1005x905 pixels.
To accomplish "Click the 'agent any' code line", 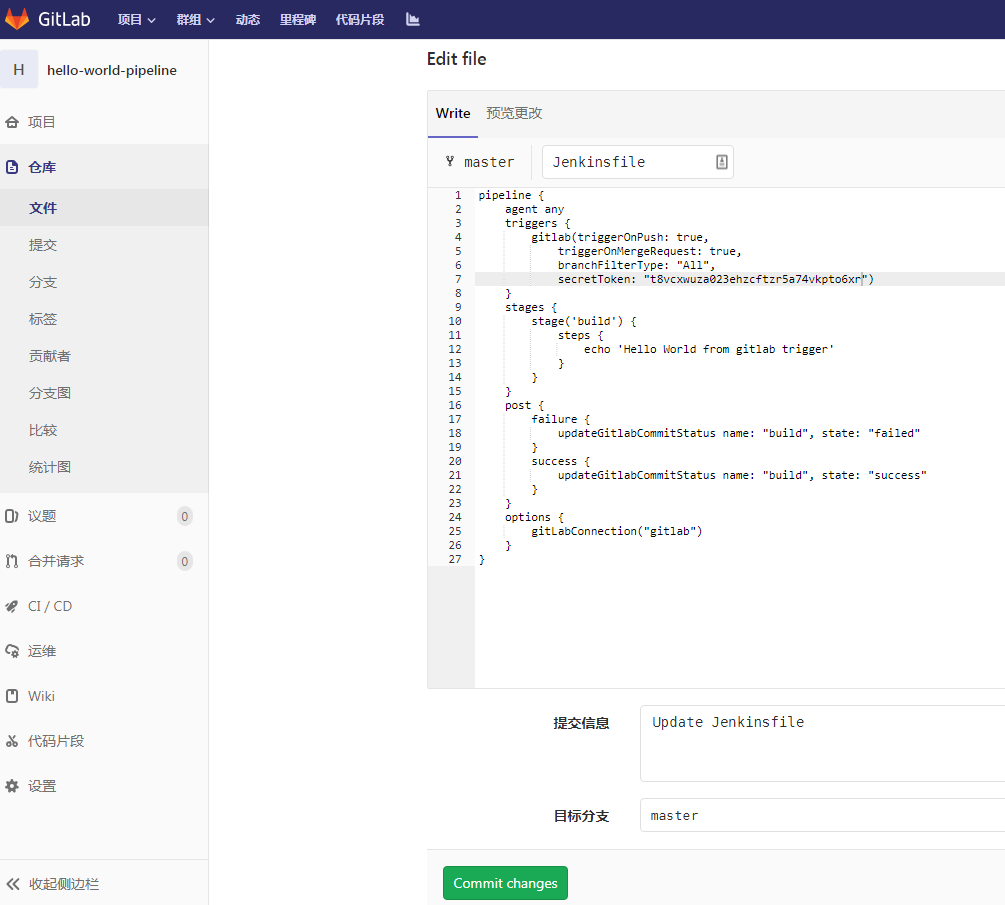I will click(x=534, y=210).
